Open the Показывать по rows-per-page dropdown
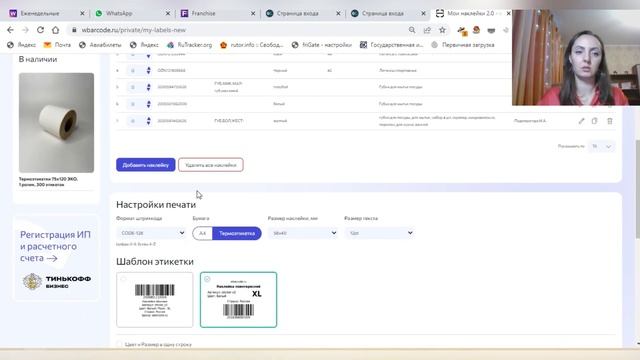This screenshot has height=360, width=640. coord(602,146)
